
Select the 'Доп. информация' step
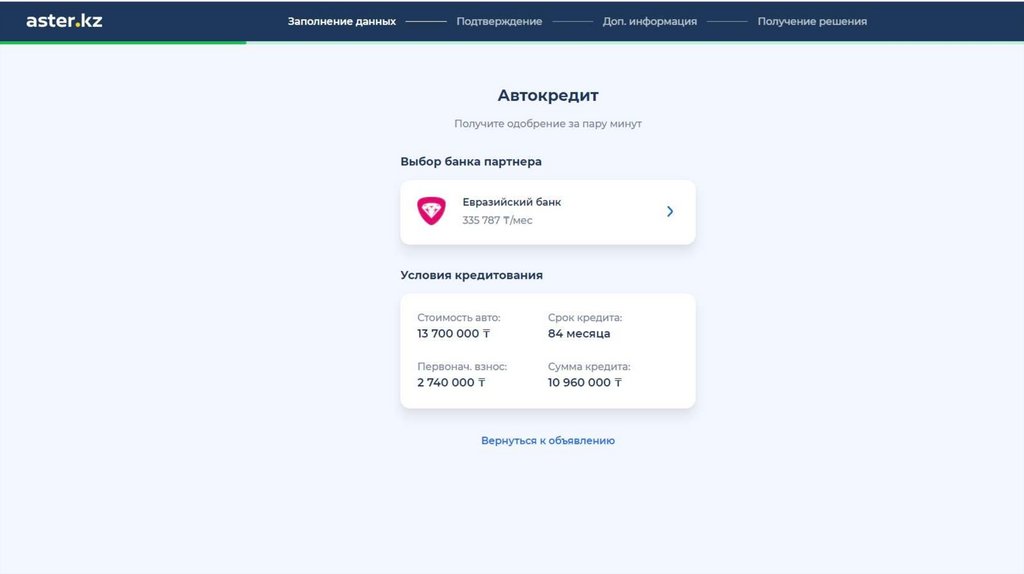click(x=650, y=21)
